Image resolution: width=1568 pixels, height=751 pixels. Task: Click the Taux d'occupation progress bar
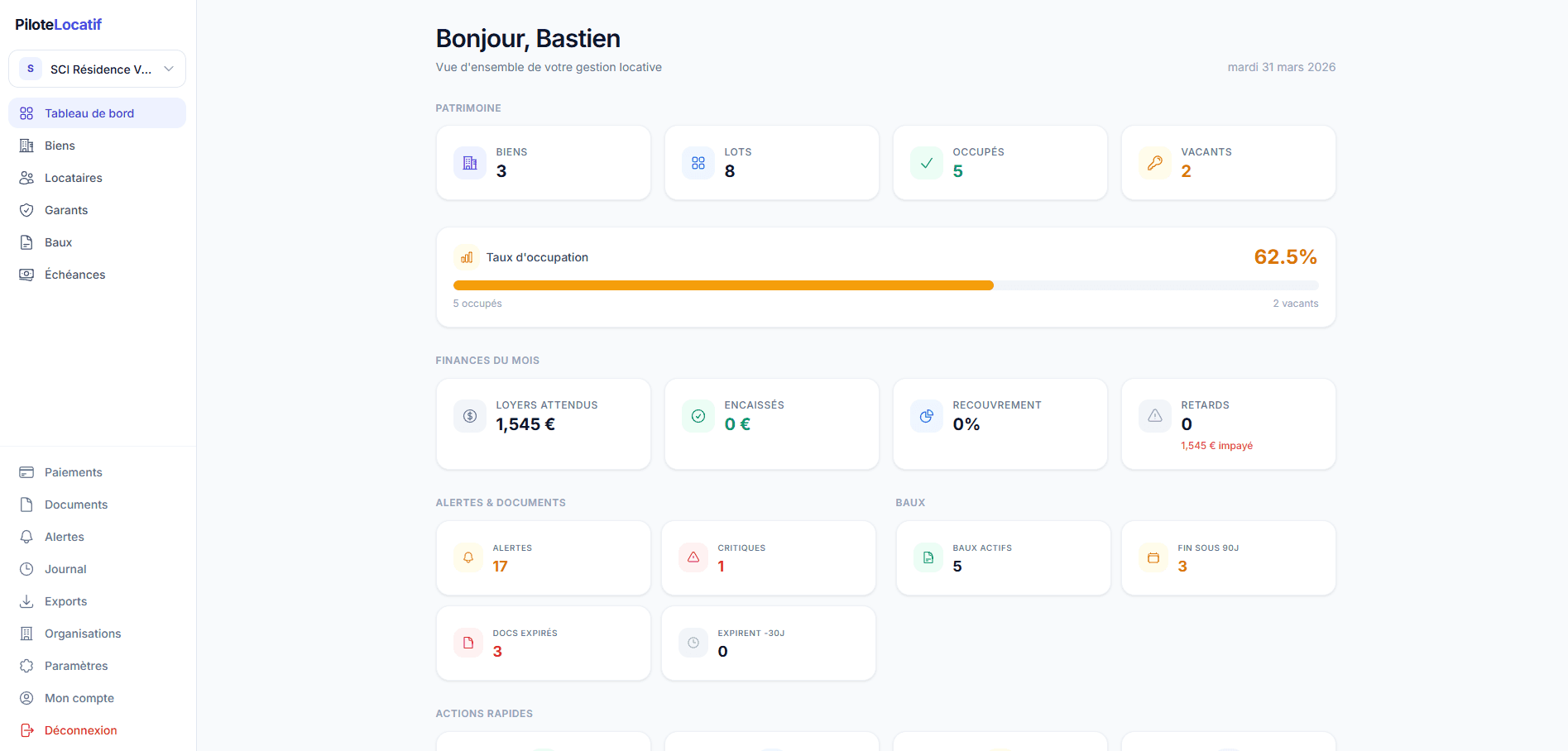(x=885, y=285)
